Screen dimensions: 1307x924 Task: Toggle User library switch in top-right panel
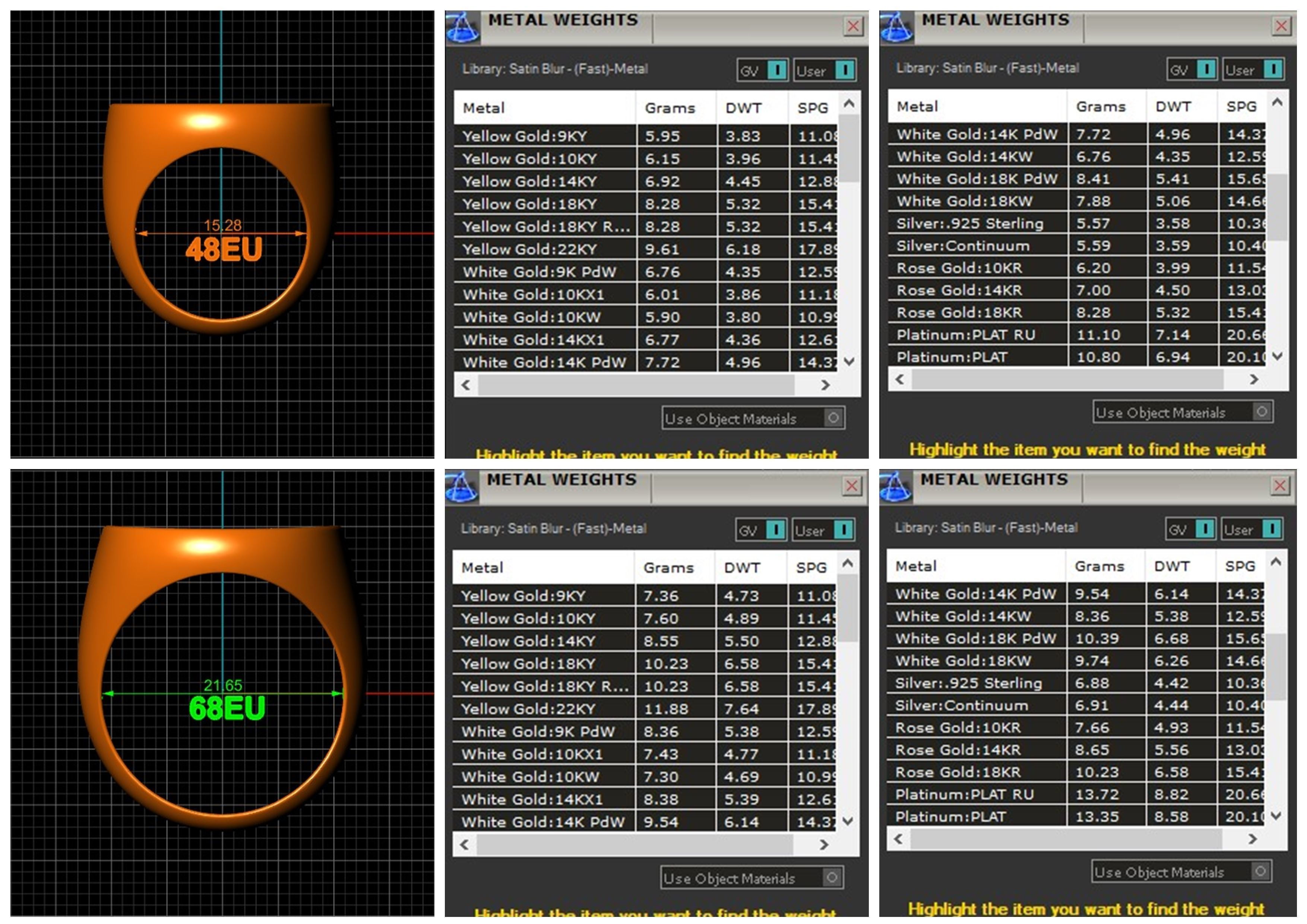click(1273, 69)
